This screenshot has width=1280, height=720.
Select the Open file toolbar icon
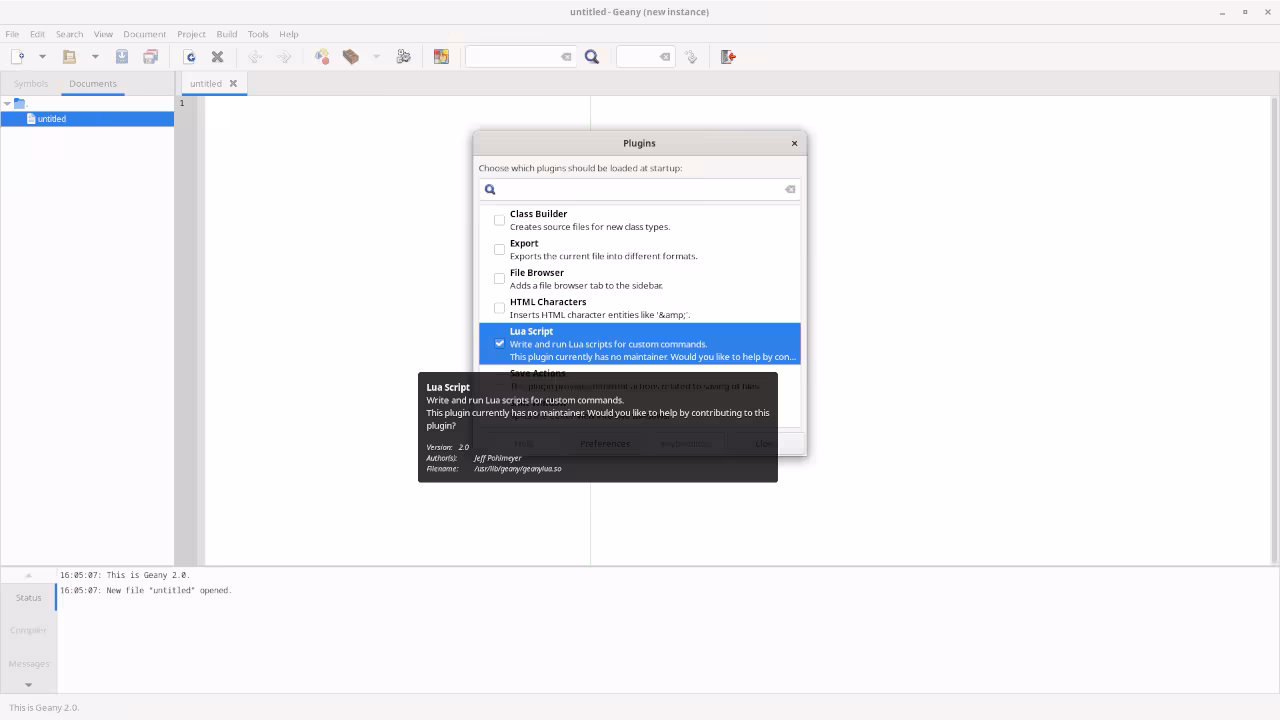68,56
